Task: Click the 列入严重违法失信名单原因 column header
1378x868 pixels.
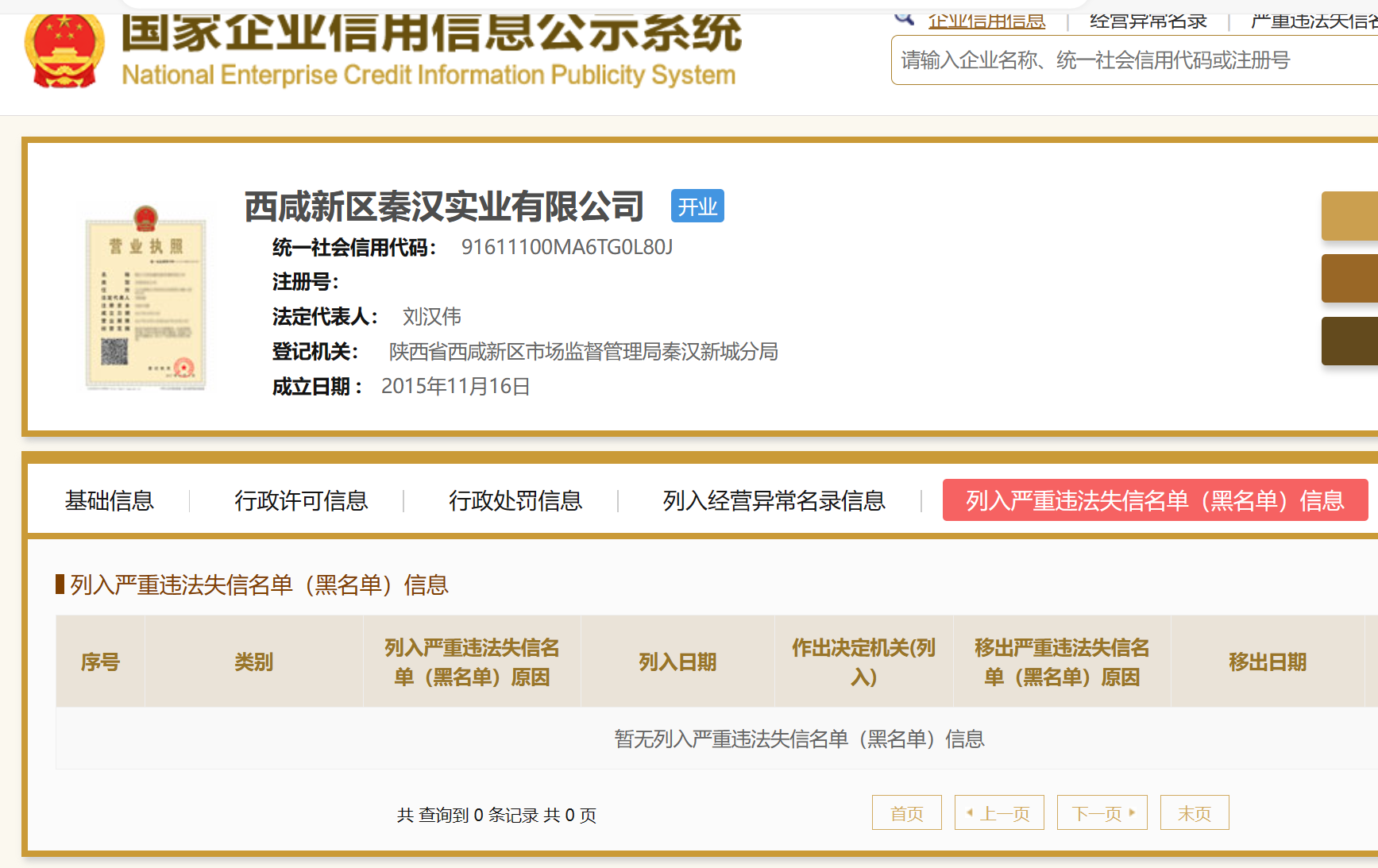Action: pos(472,662)
